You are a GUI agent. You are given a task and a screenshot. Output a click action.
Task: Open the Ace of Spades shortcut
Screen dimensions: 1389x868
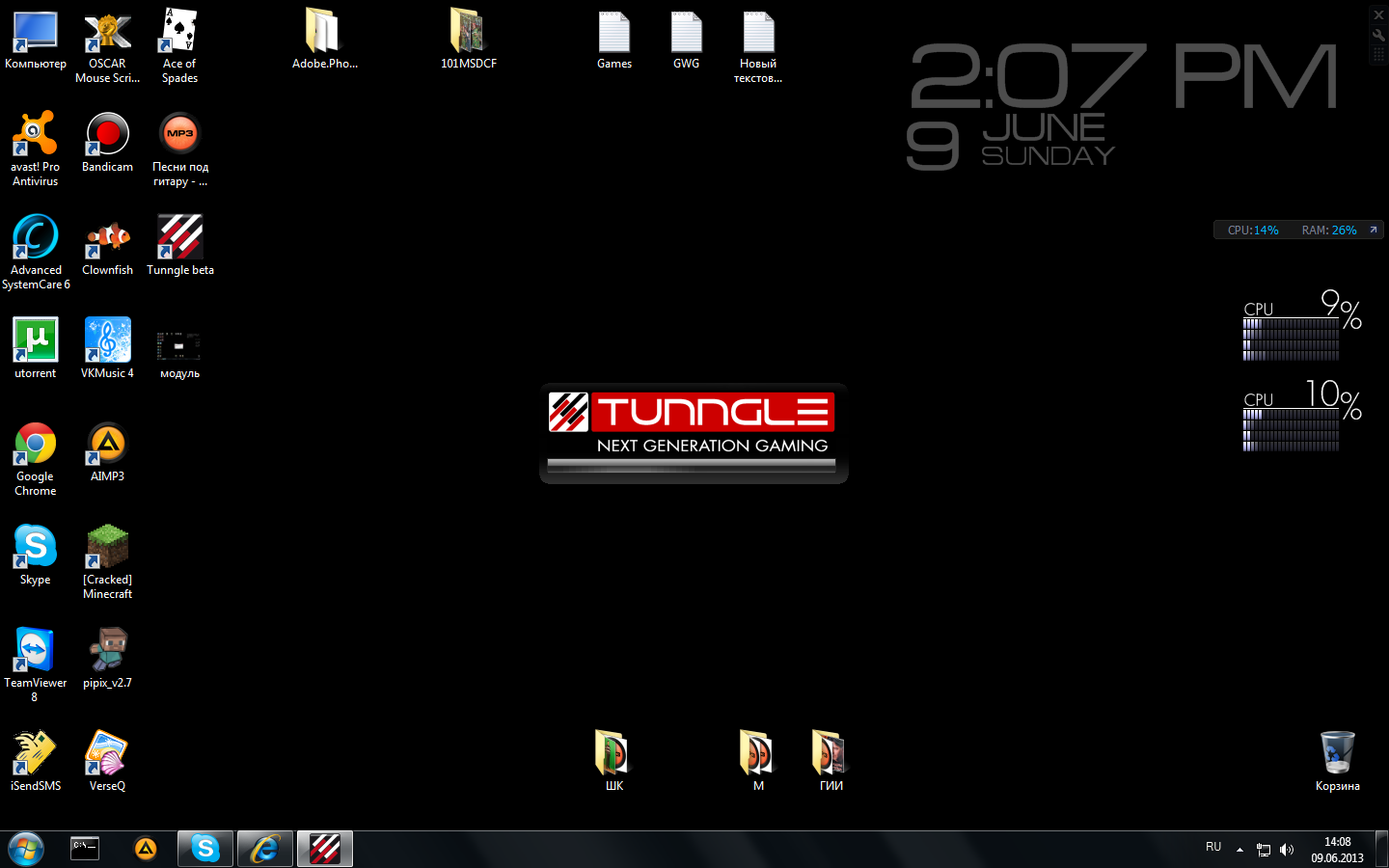(179, 48)
